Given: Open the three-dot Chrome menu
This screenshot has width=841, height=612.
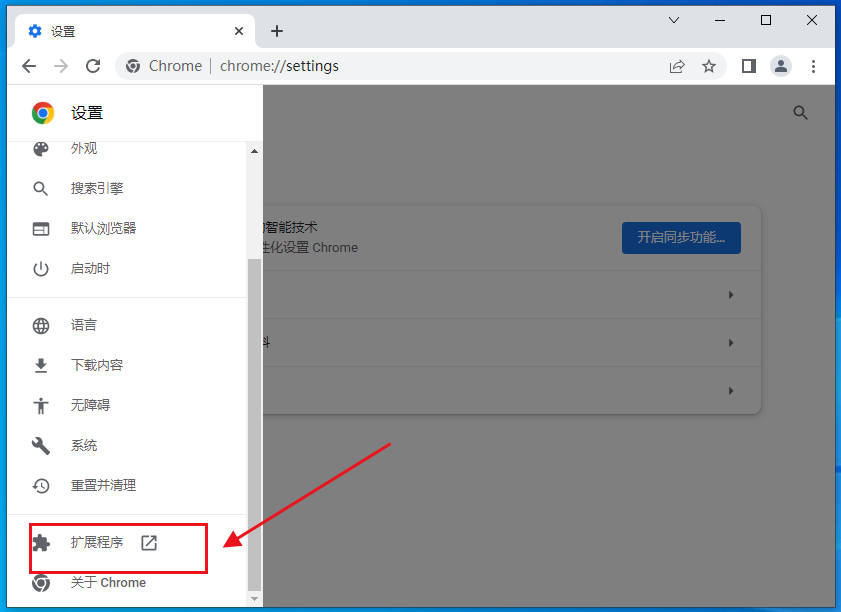Looking at the screenshot, I should tap(813, 66).
